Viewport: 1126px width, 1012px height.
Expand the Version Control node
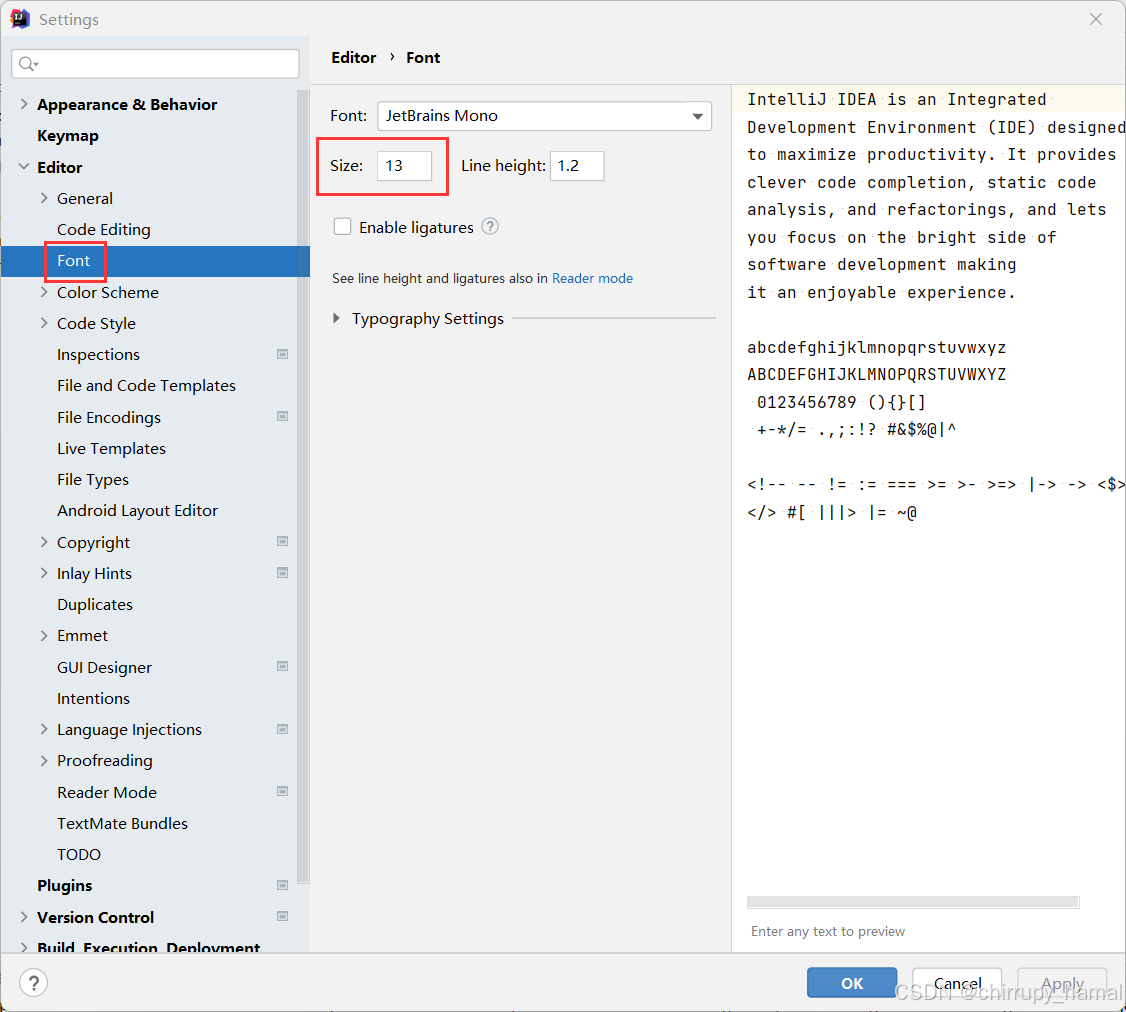(24, 917)
